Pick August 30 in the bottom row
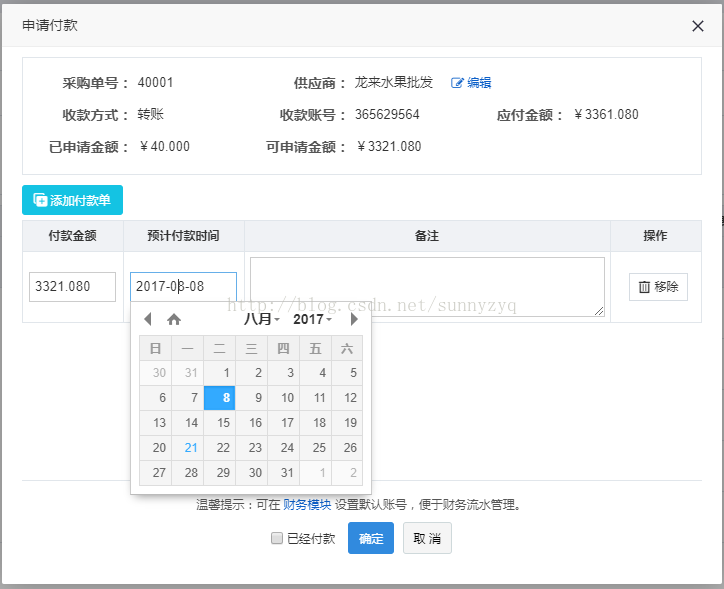 pyautogui.click(x=252, y=472)
